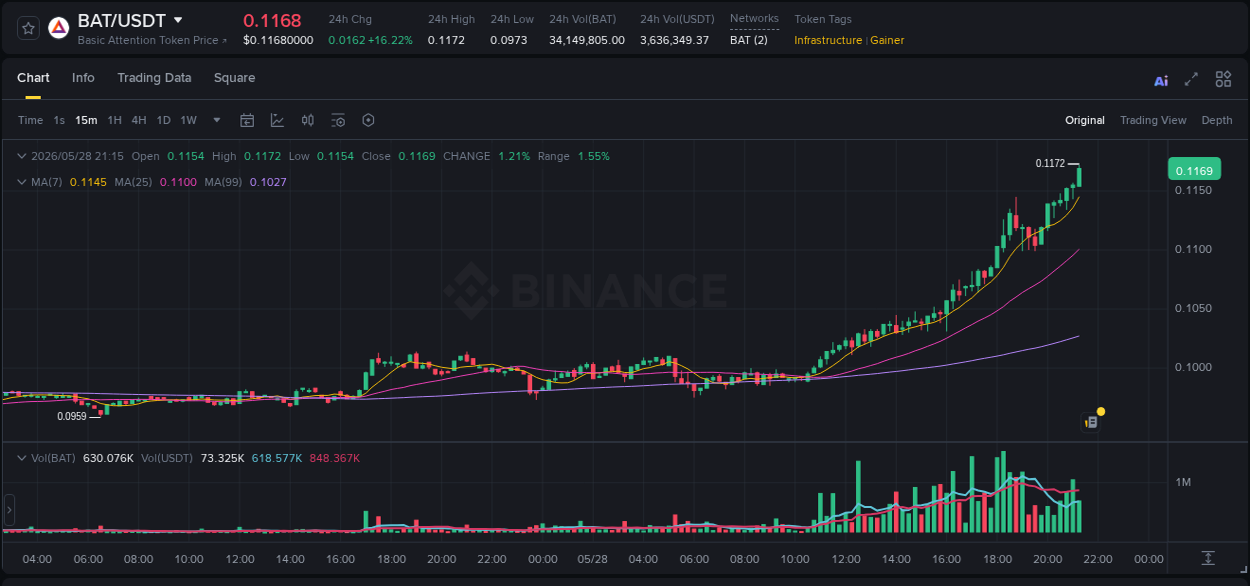This screenshot has height=586, width=1250.
Task: Click the yellow MA(7) value 0.1145
Action: click(88, 182)
